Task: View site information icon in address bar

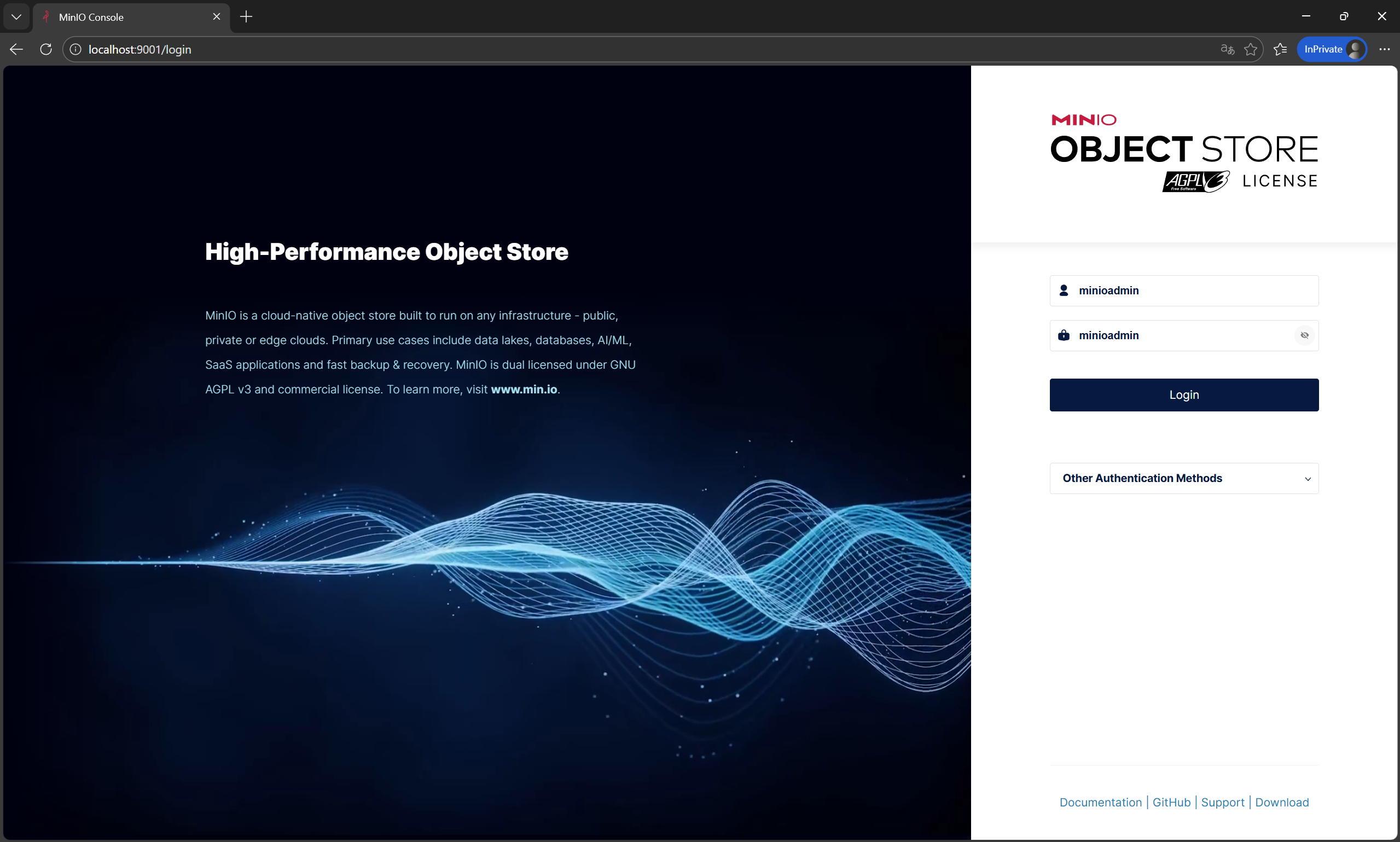Action: (75, 49)
